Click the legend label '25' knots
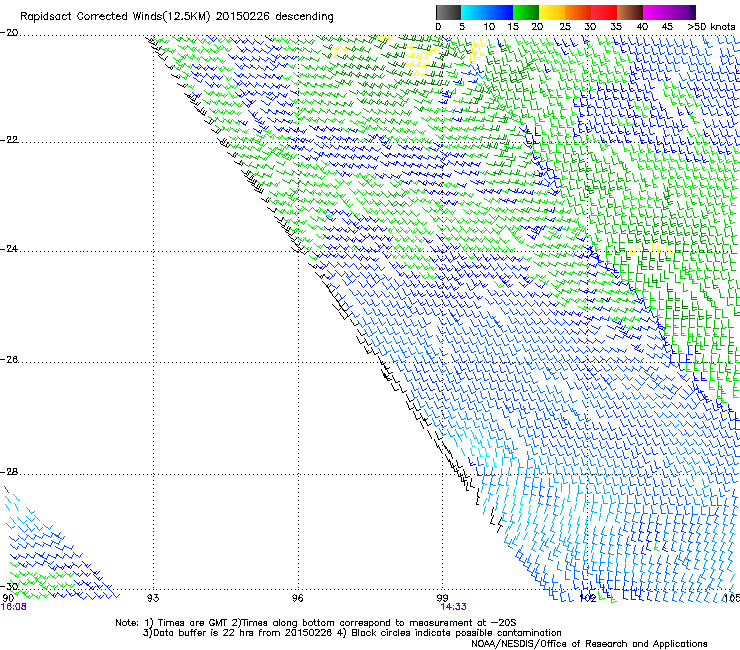Screen dimensions: 740x650 point(565,27)
